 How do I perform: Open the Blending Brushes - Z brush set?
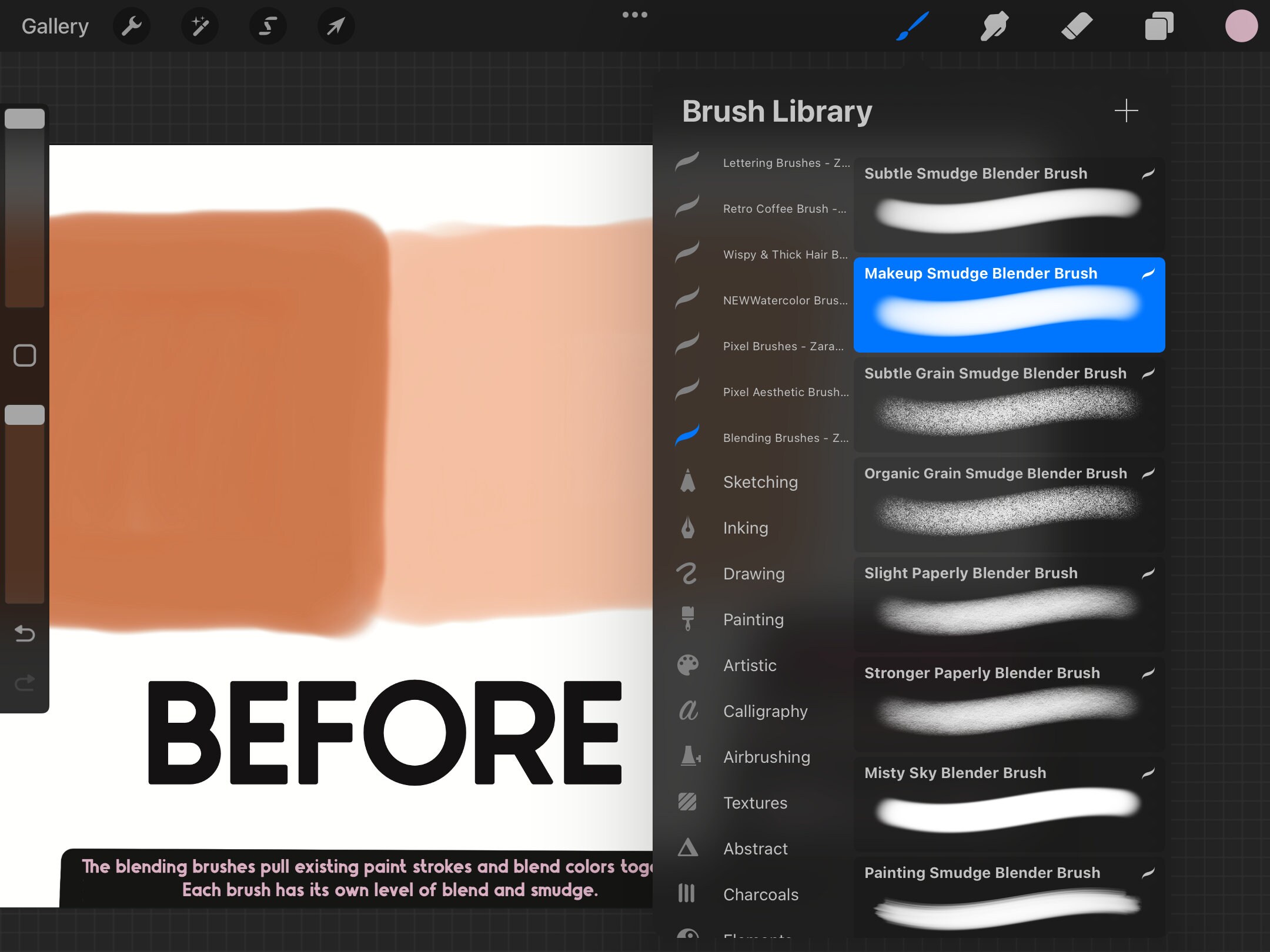(785, 437)
